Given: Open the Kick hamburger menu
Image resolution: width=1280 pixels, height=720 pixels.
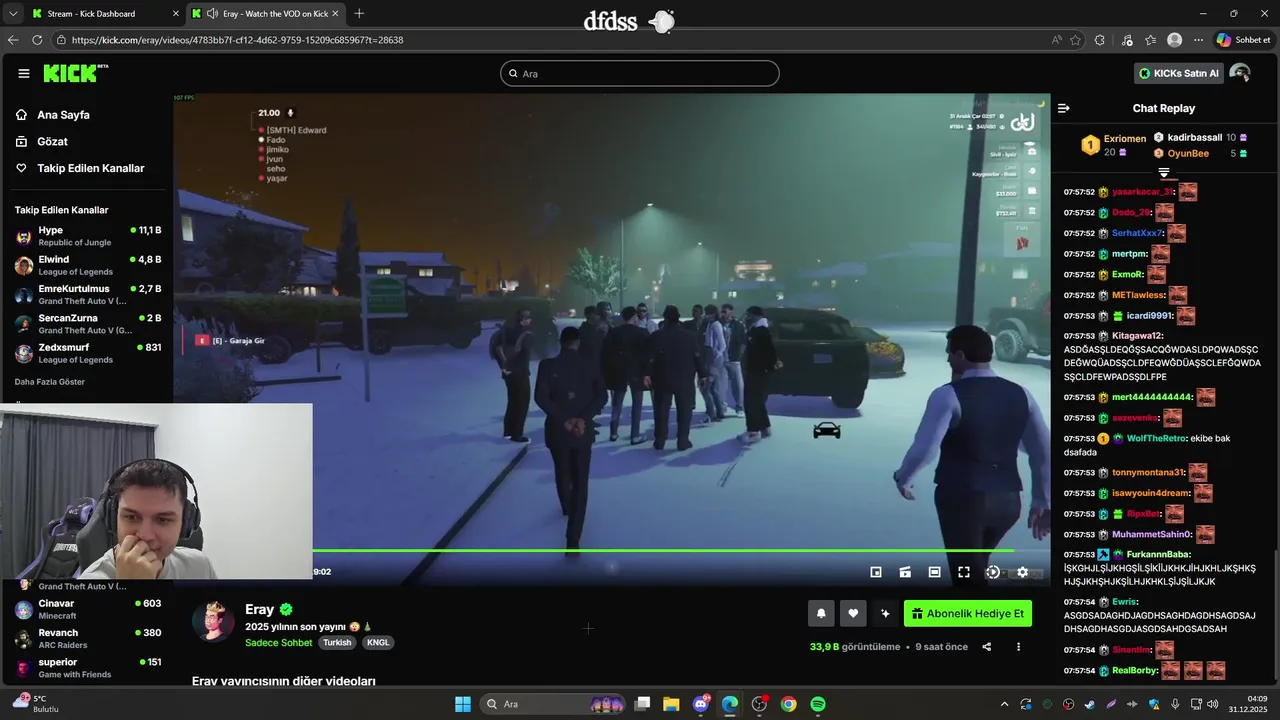Looking at the screenshot, I should click(x=24, y=73).
